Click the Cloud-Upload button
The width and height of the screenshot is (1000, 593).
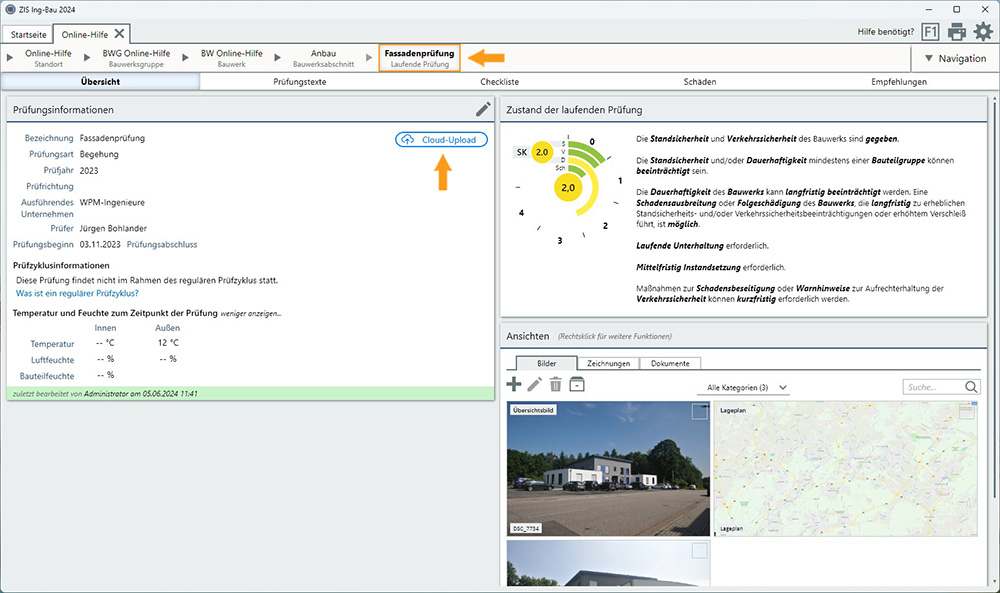pos(442,139)
